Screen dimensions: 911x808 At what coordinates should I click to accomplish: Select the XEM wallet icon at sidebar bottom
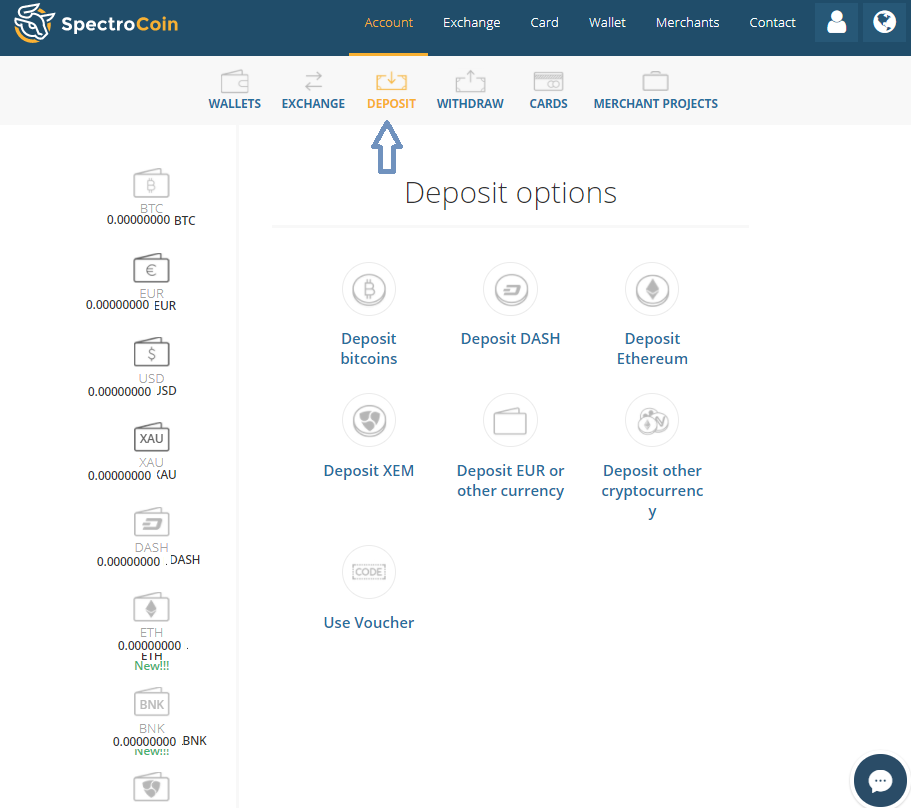151,787
